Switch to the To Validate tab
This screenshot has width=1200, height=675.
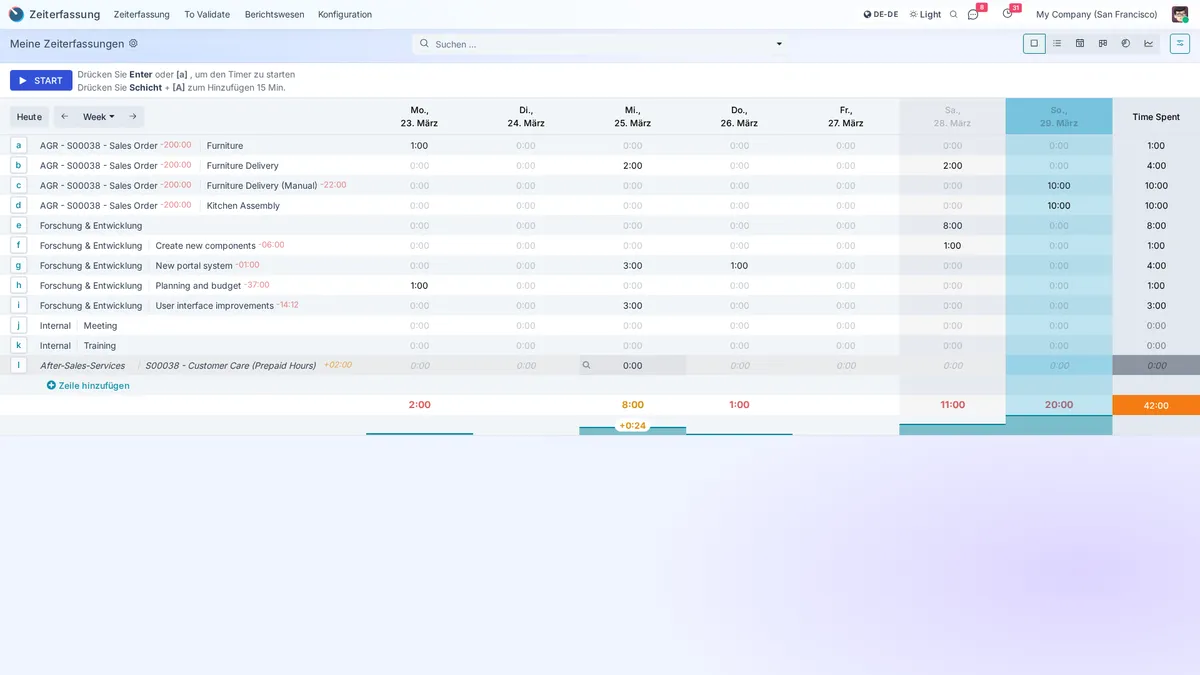[207, 14]
